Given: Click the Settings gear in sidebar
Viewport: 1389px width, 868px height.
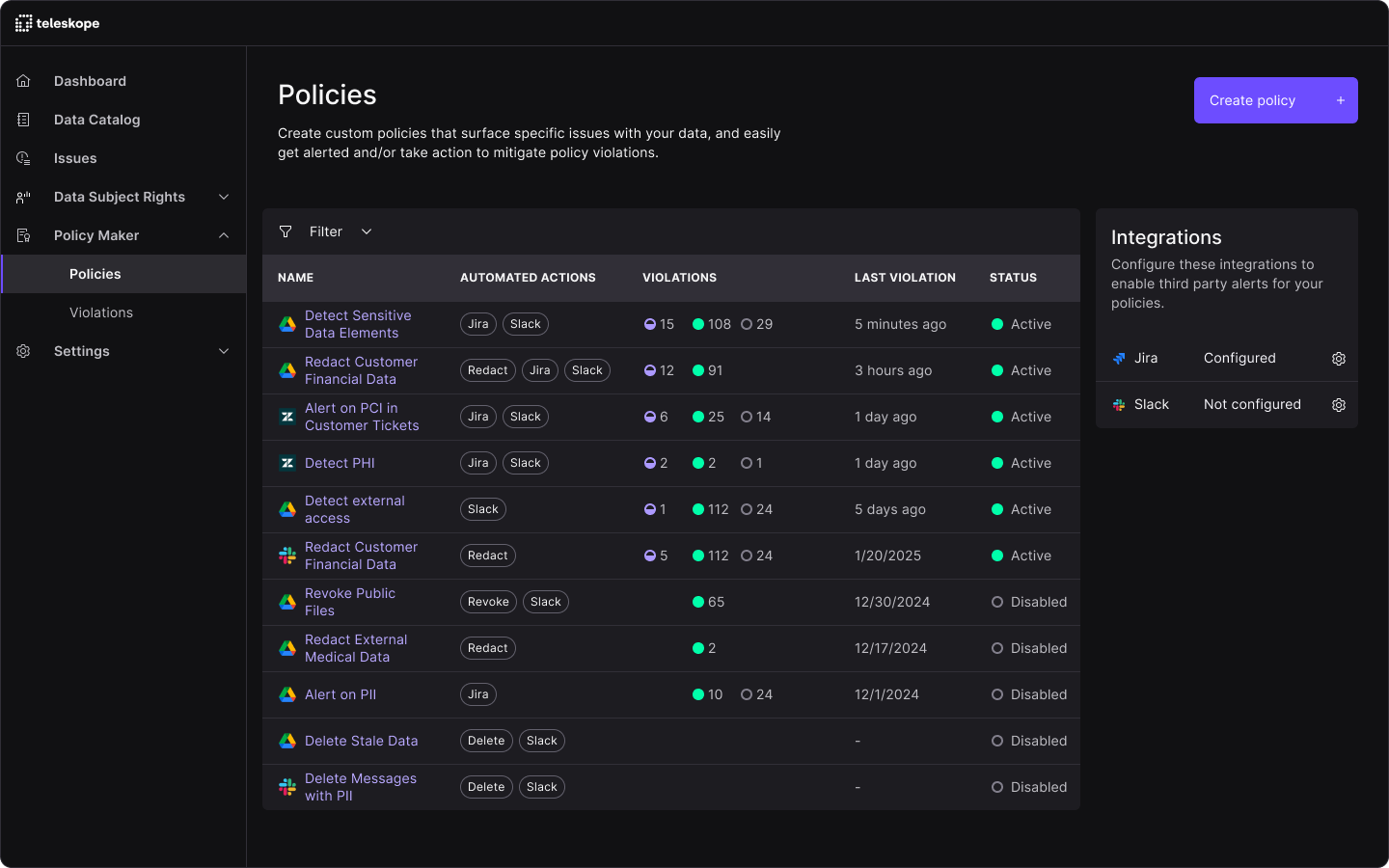Looking at the screenshot, I should (x=24, y=351).
